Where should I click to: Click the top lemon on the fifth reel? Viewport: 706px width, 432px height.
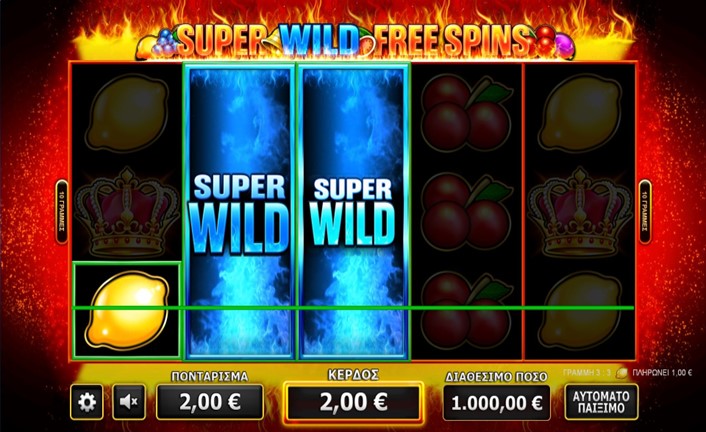click(x=581, y=113)
